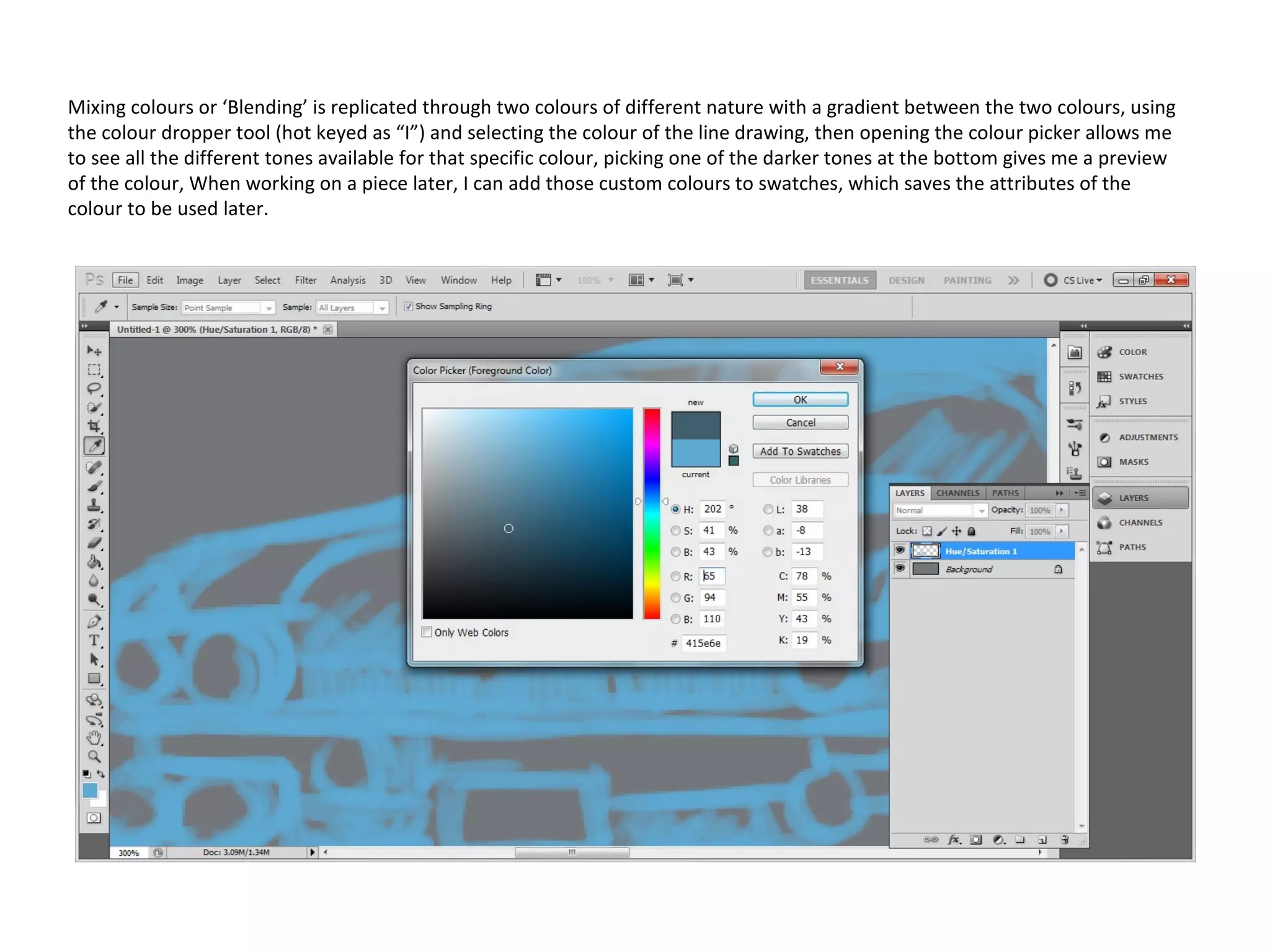The width and height of the screenshot is (1270, 952).
Task: Click the foreground color swatch in toolbox
Action: click(90, 790)
